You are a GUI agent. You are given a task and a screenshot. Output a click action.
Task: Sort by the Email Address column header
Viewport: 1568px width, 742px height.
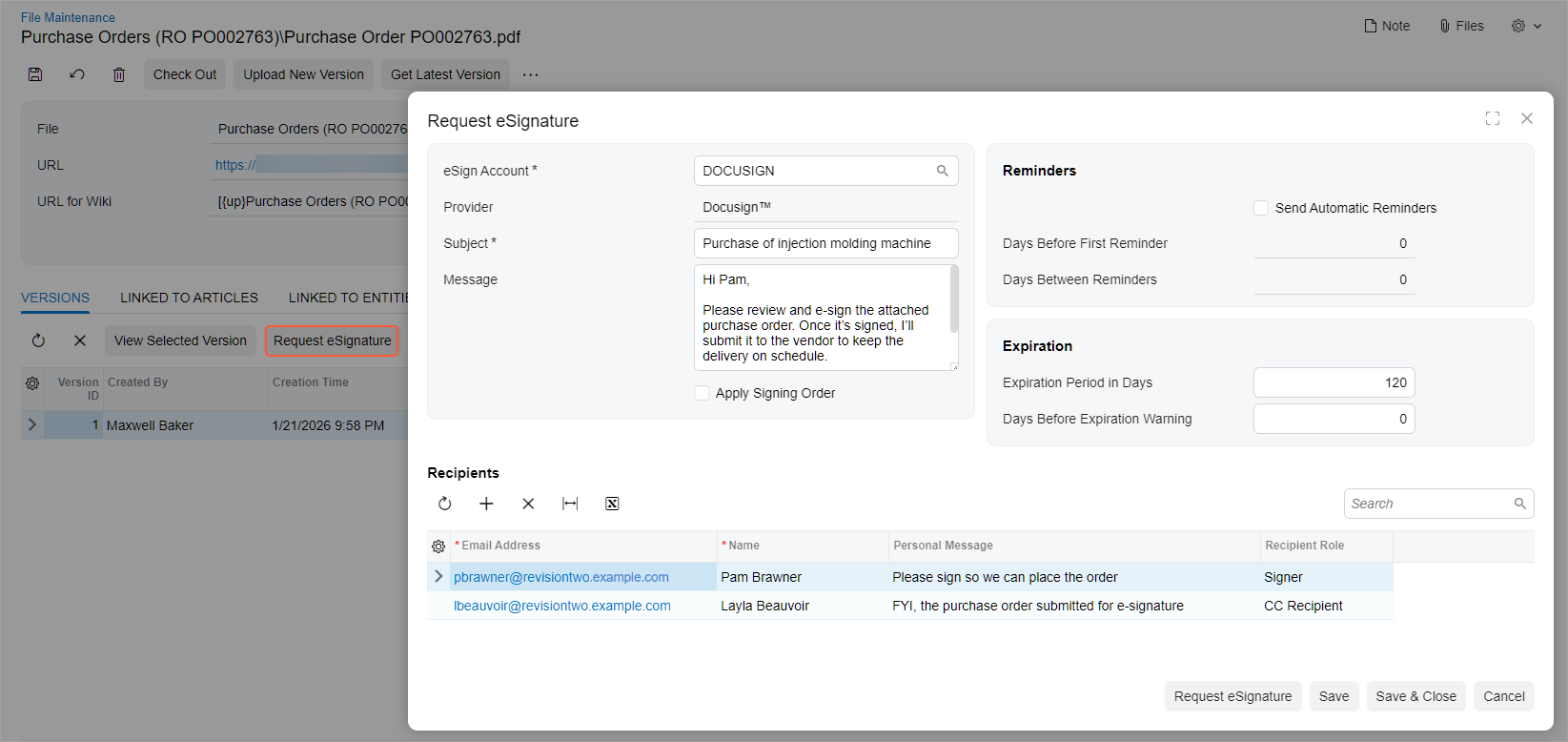(x=582, y=546)
